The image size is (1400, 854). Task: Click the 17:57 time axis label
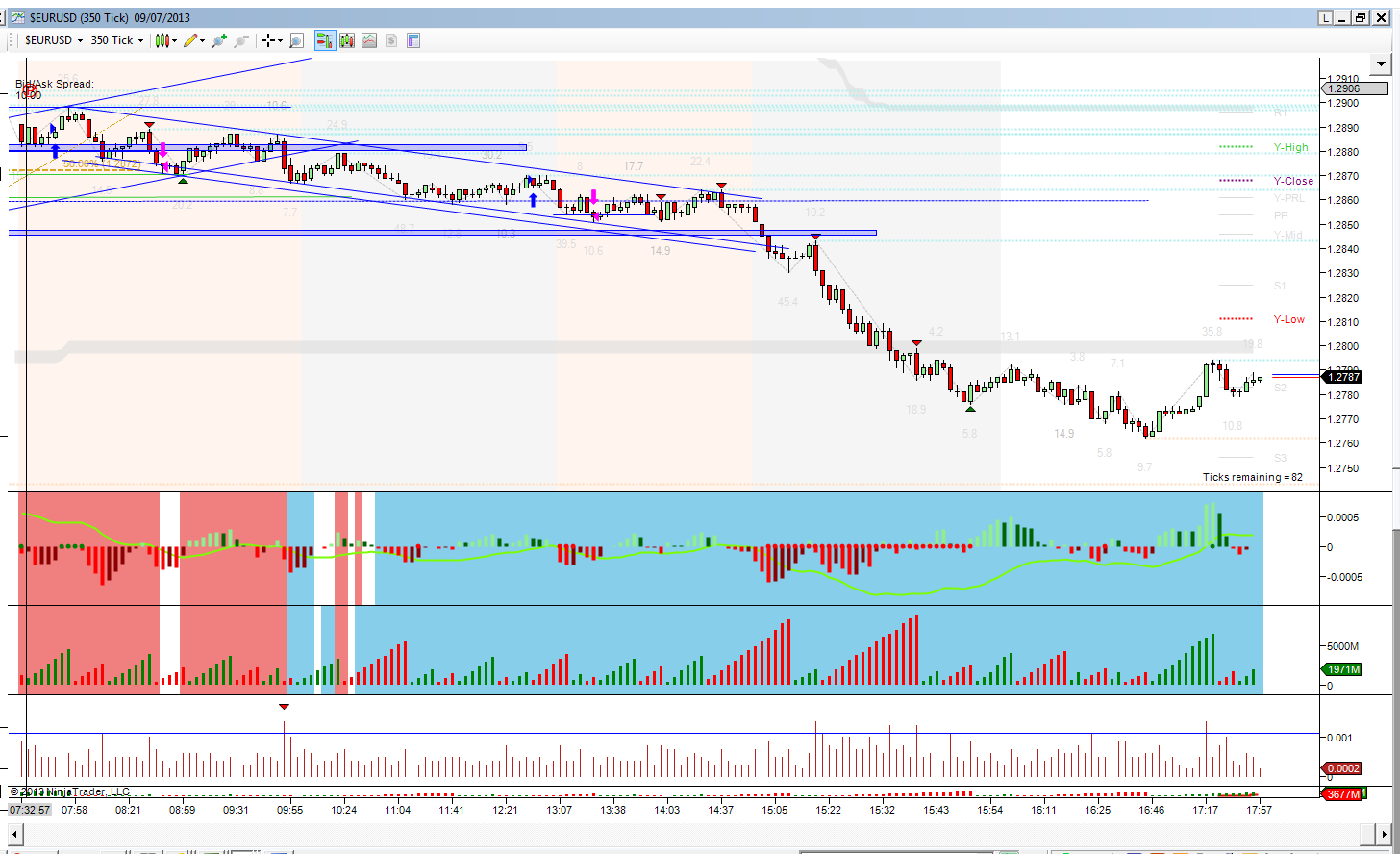pos(1259,810)
